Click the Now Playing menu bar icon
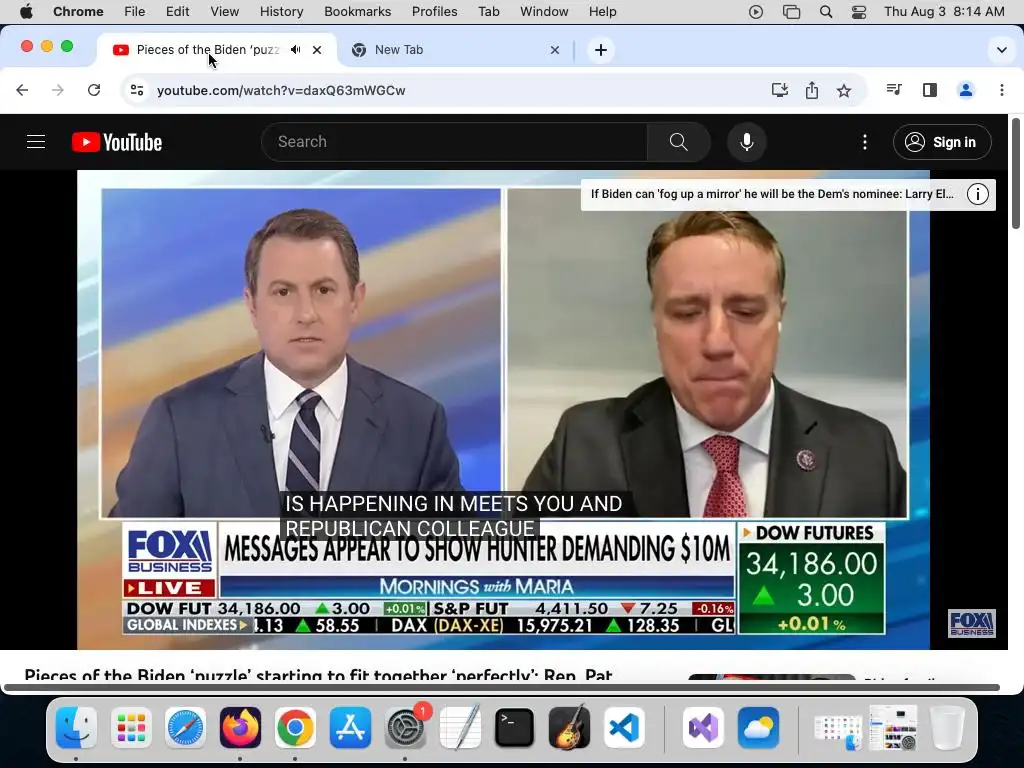Image resolution: width=1024 pixels, height=768 pixels. 756,12
